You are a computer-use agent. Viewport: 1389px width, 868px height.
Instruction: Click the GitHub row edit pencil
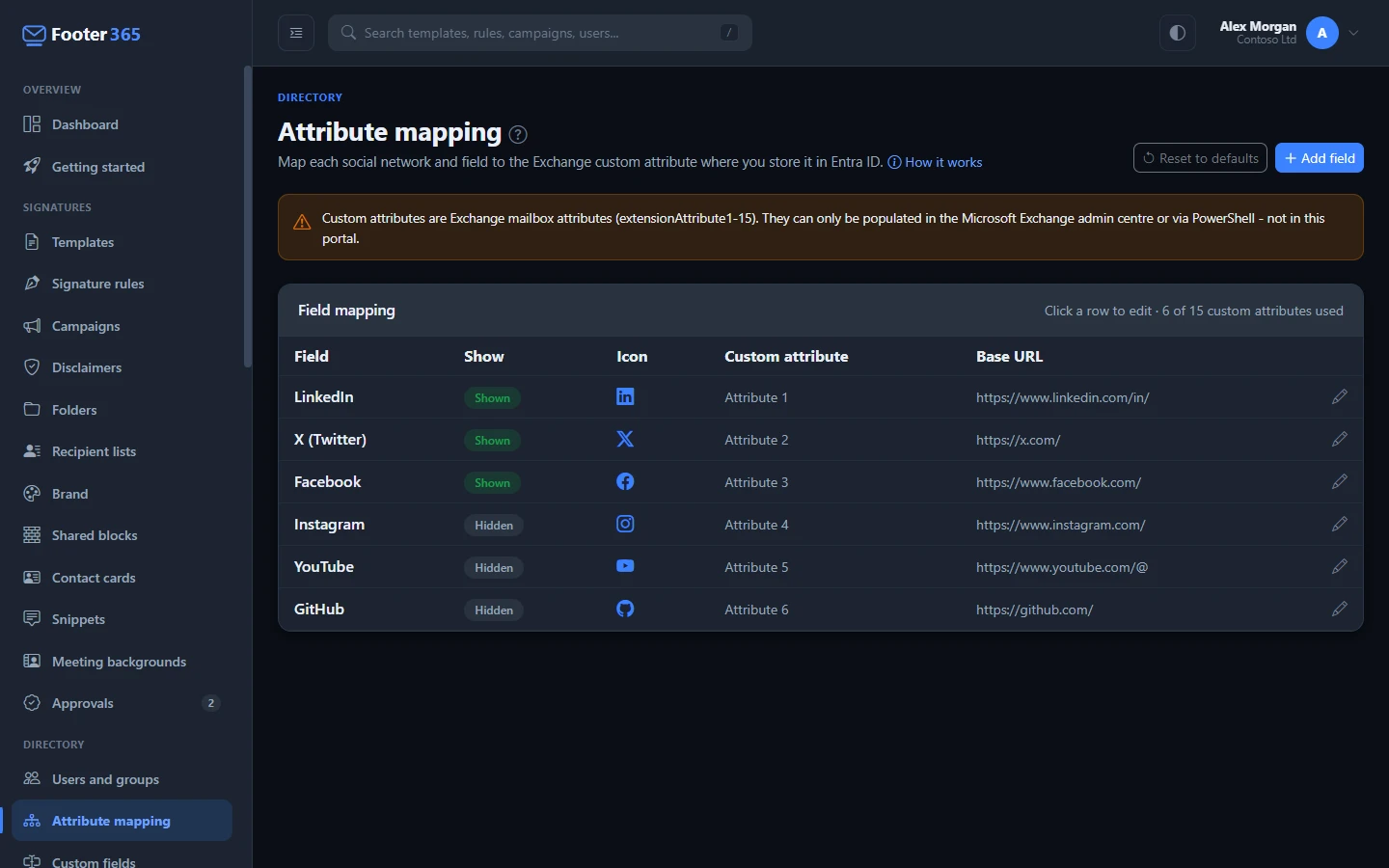point(1339,610)
